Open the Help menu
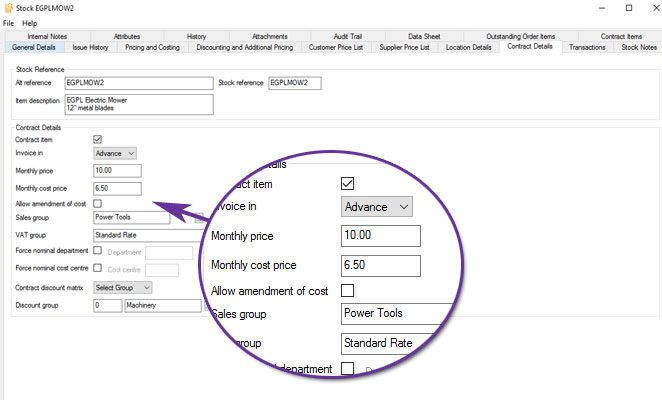 tap(29, 23)
